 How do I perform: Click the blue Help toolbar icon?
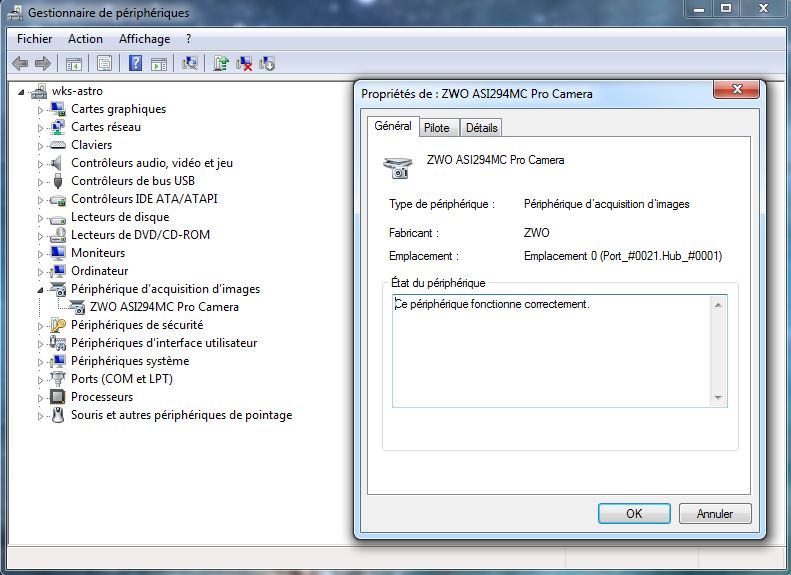135,64
